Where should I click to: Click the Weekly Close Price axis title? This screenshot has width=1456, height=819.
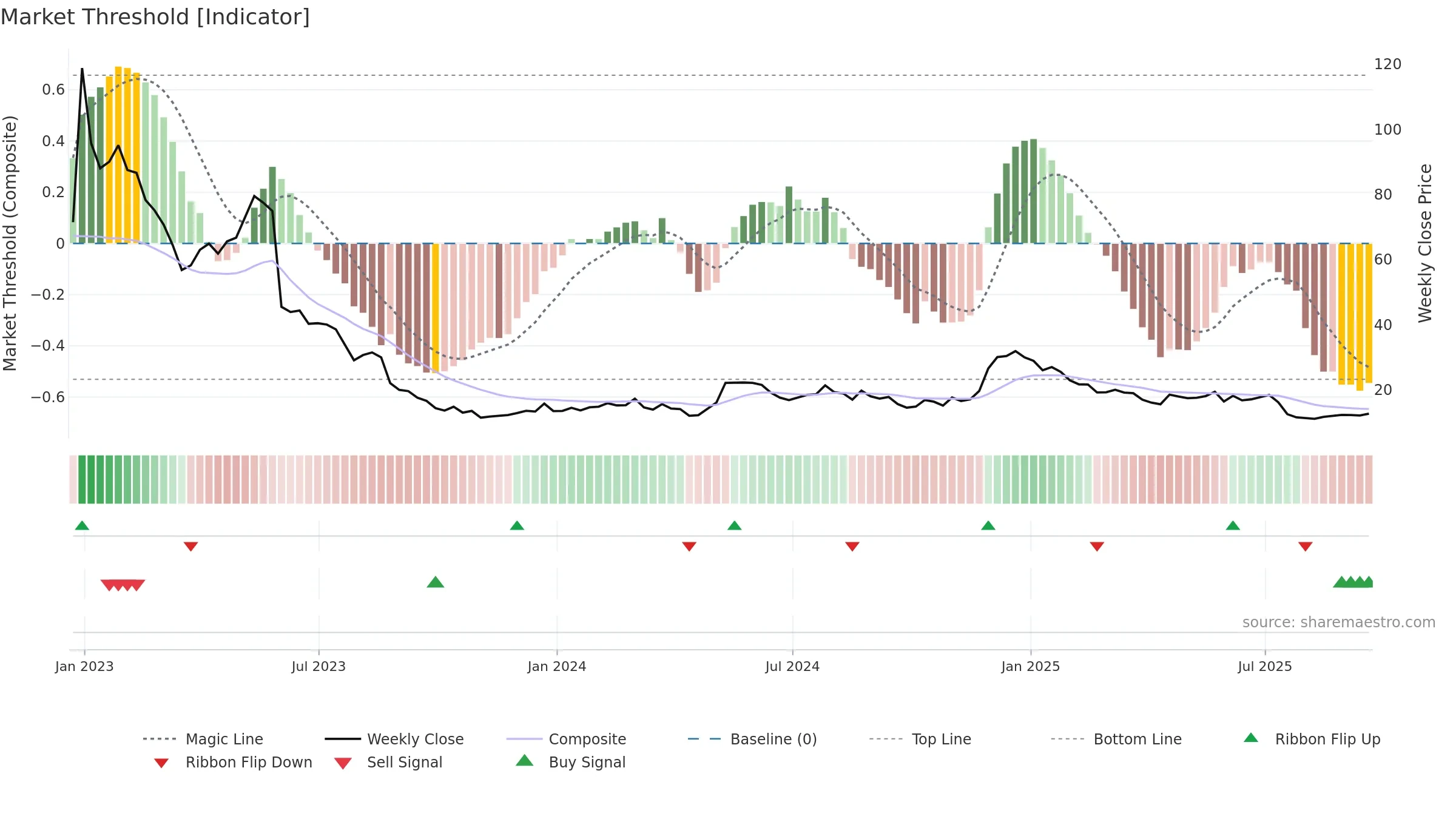[1425, 243]
